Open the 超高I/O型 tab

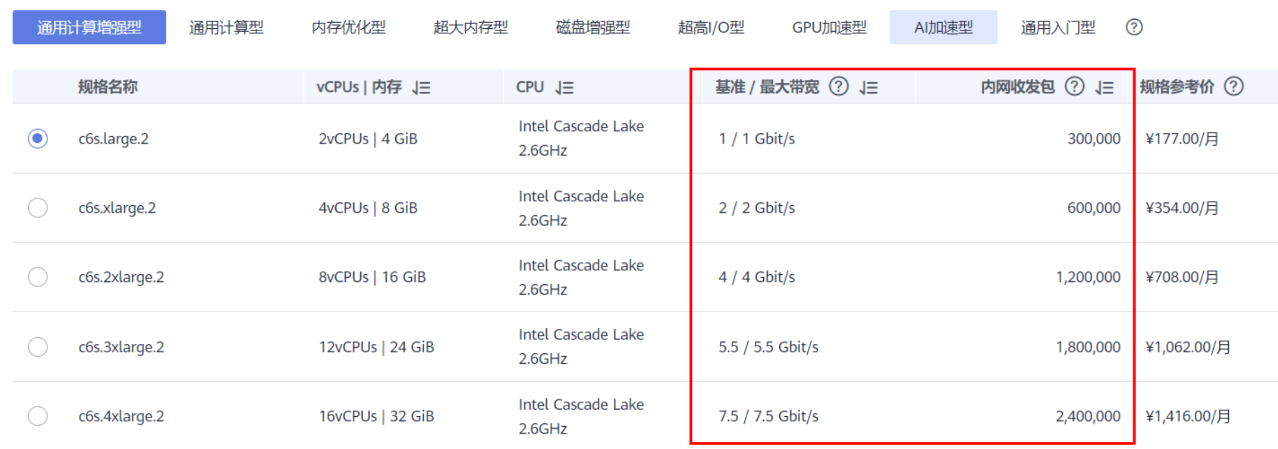(711, 28)
